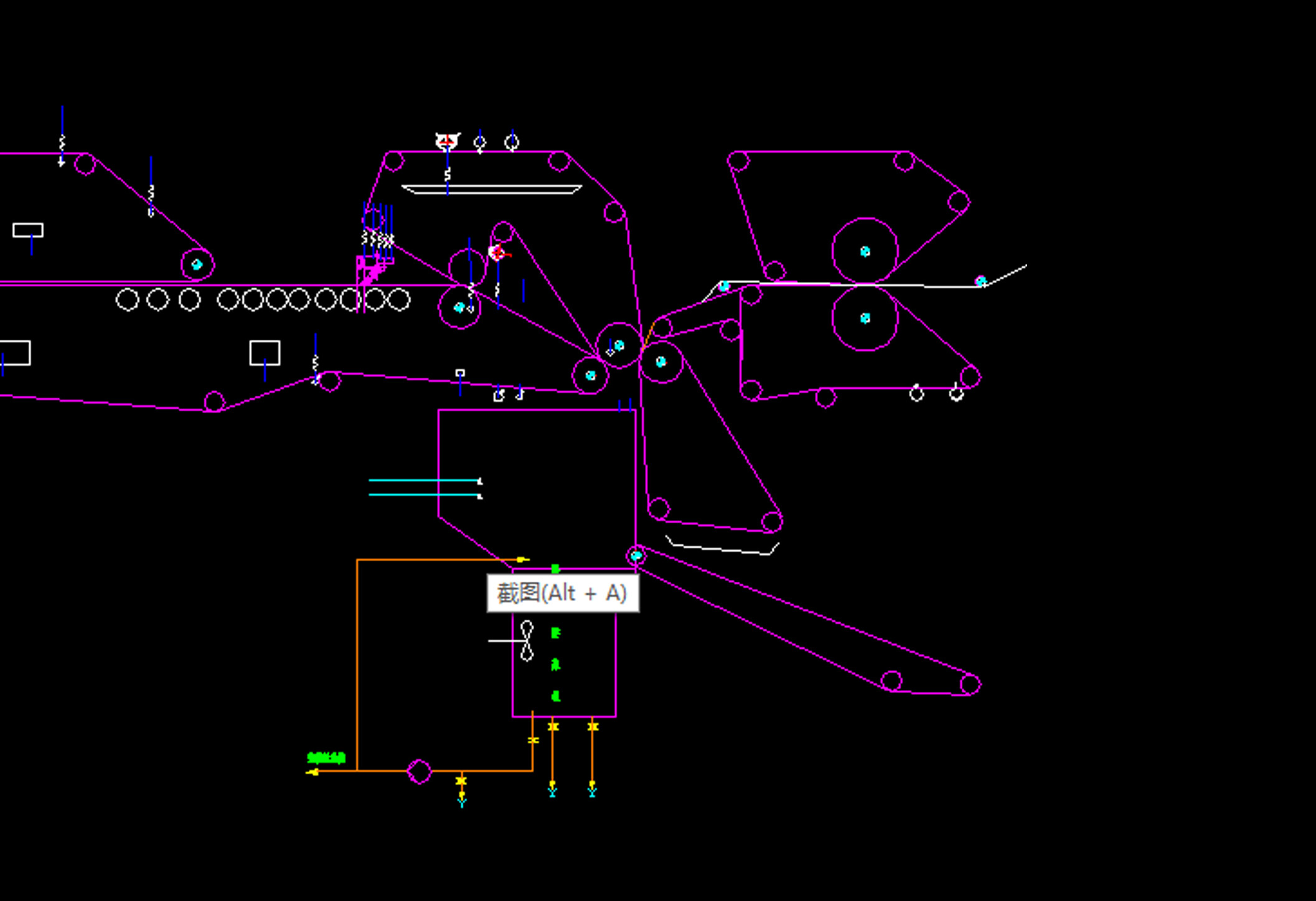Click the bottom-right magenta roller circle
This screenshot has height=901, width=1316.
pos(970,684)
